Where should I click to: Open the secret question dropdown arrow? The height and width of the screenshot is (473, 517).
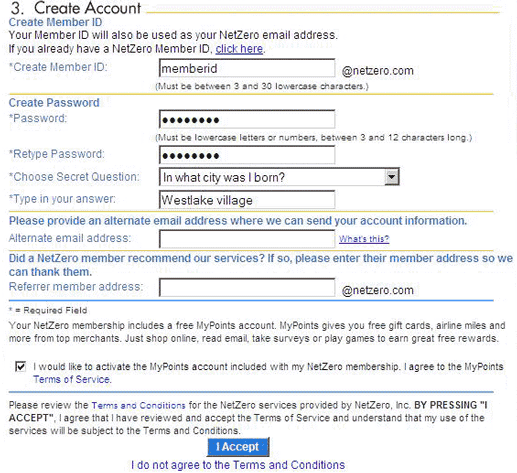[392, 177]
